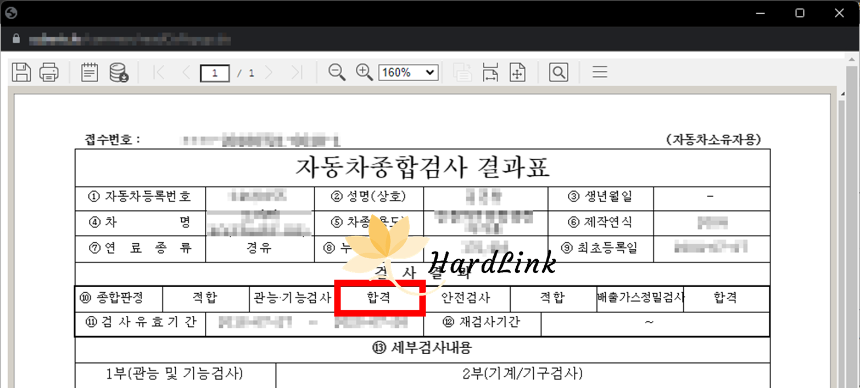
Task: Click the database download icon
Action: coord(118,72)
